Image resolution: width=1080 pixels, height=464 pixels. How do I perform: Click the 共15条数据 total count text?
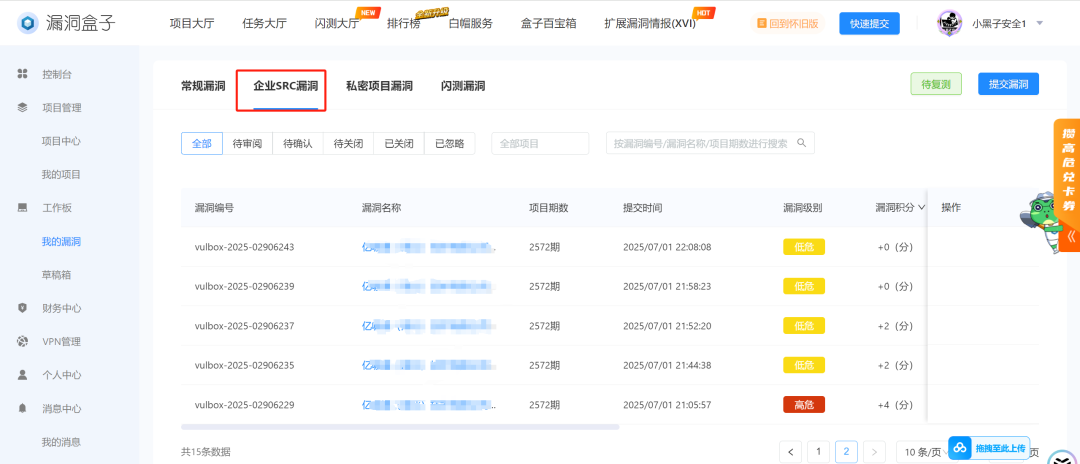point(206,452)
